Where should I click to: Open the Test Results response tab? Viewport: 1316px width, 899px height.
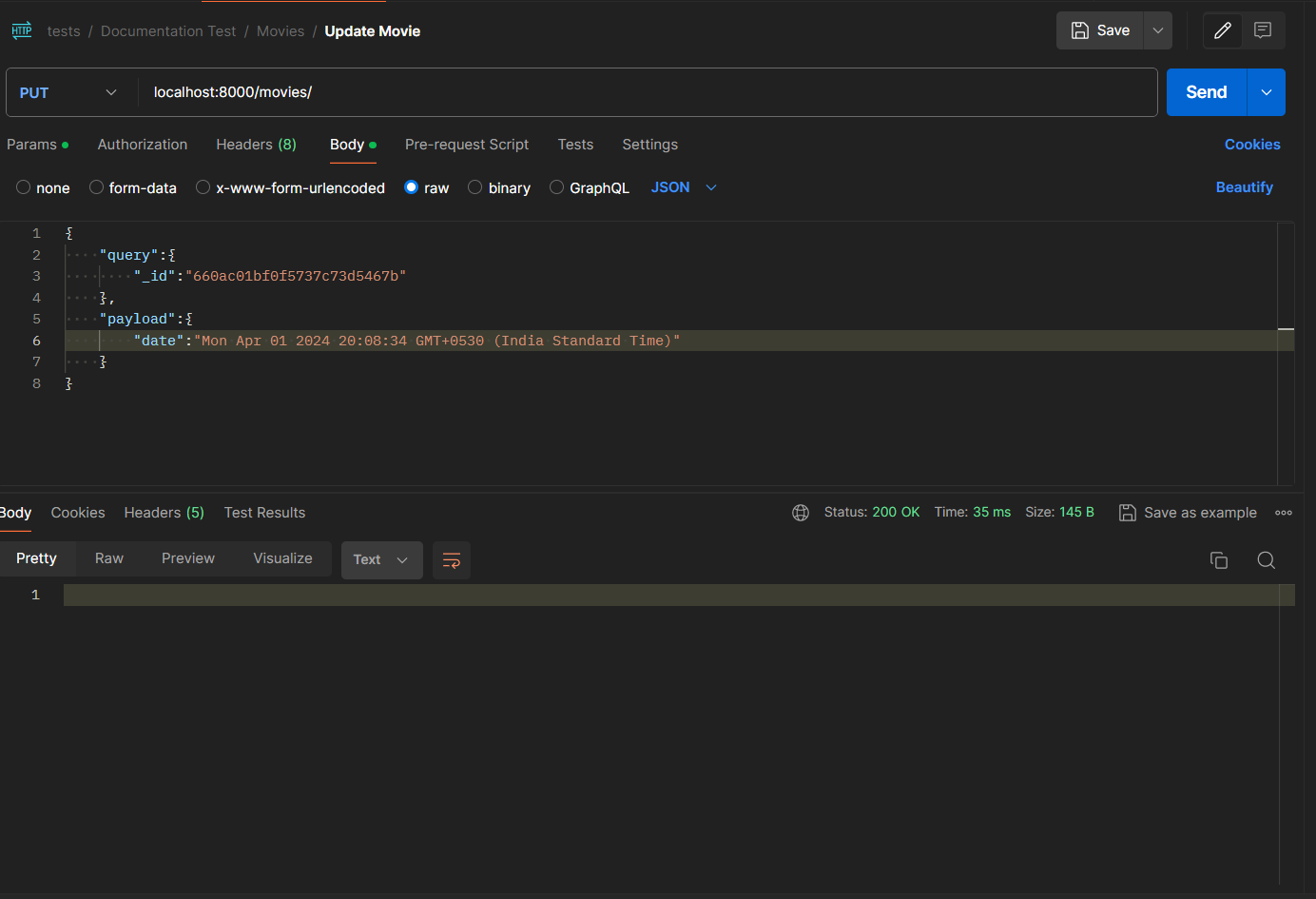[264, 513]
